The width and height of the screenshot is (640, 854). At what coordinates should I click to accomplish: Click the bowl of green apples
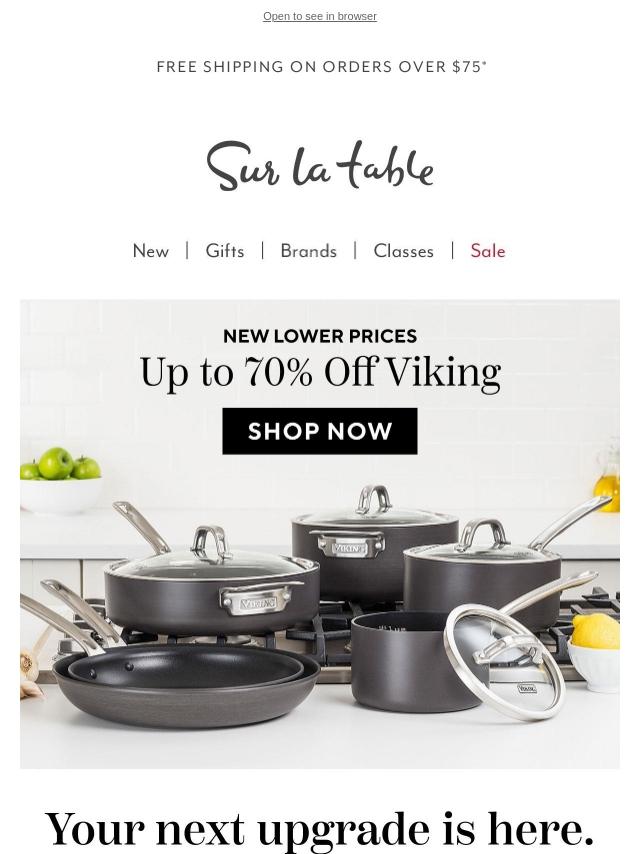60,479
